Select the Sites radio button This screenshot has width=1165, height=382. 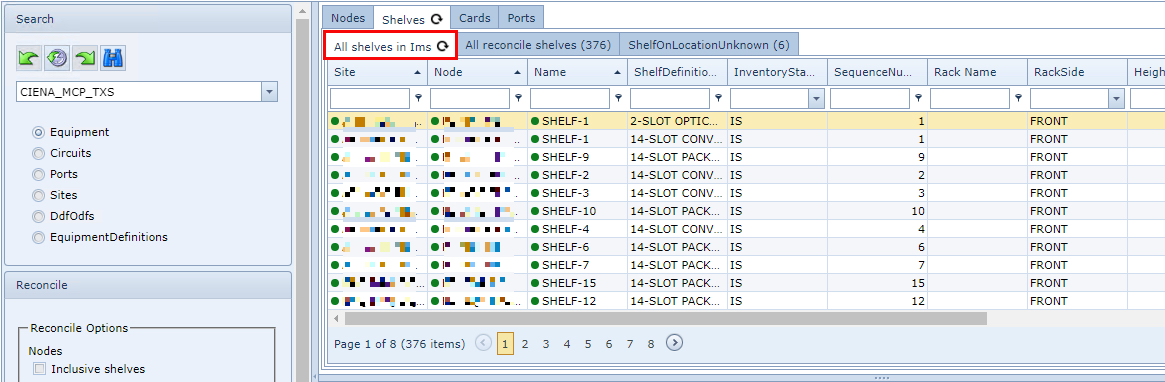[38, 195]
